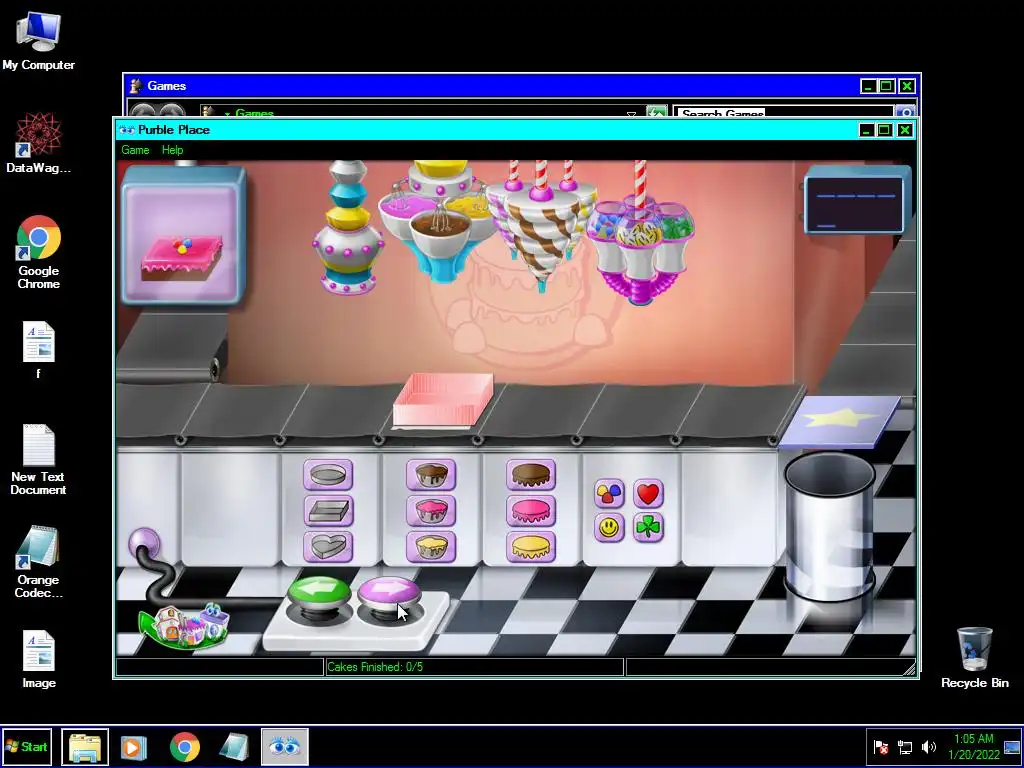
Task: Pick the pink icing button
Action: (531, 511)
